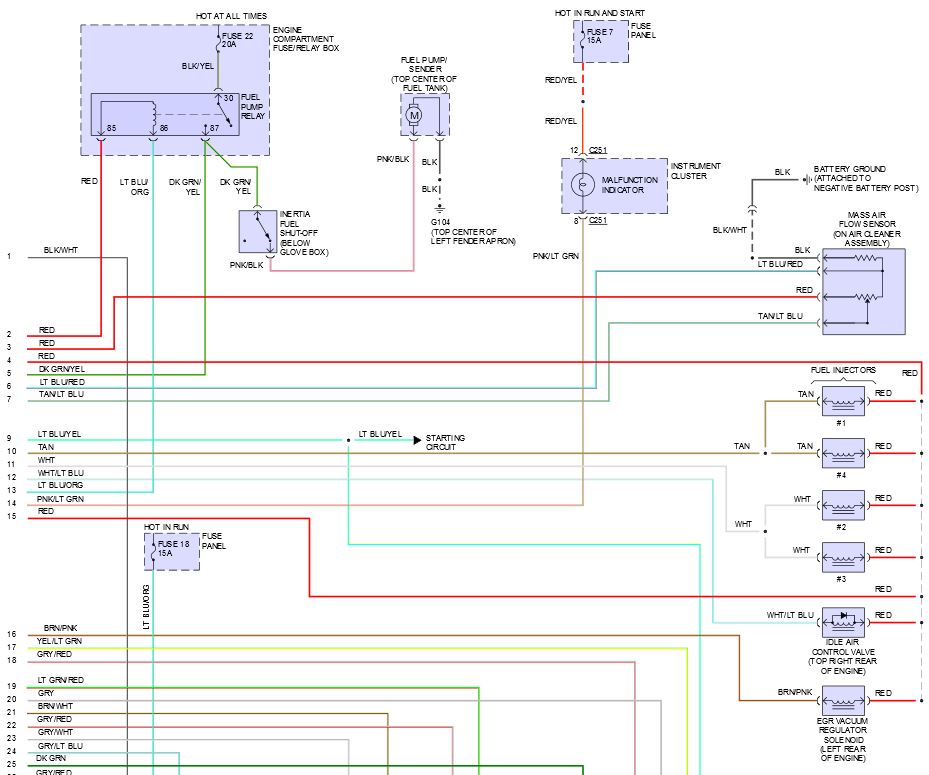Click the inertia fuel shut-off switch box
The width and height of the screenshot is (929, 775).
click(x=258, y=232)
